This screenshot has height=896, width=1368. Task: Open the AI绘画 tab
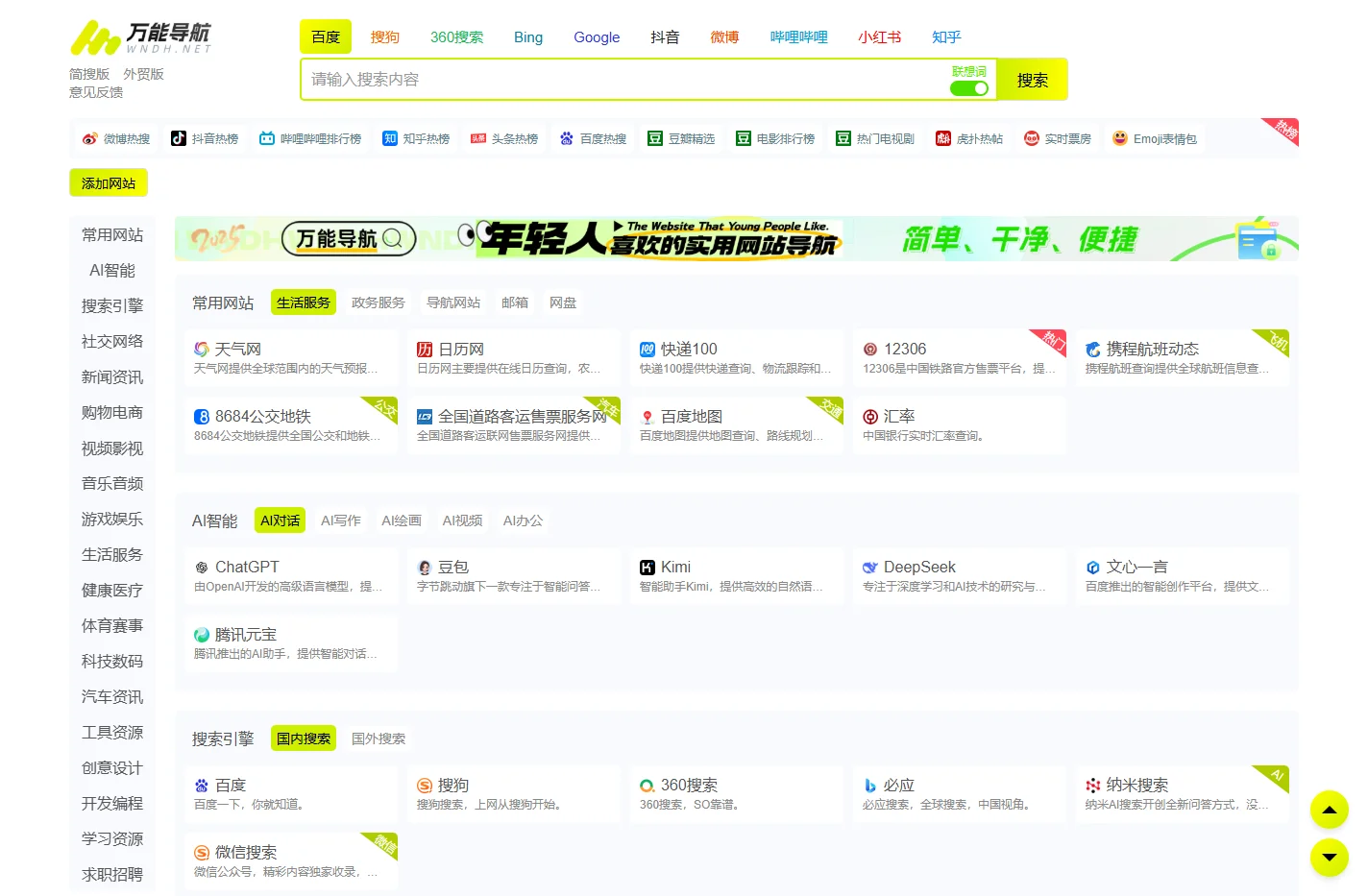(402, 521)
